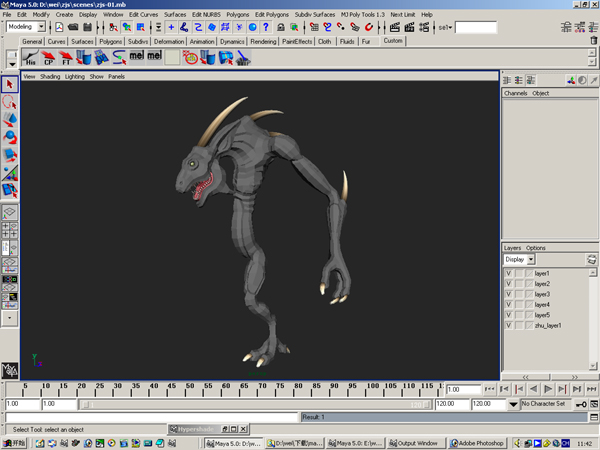The width and height of the screenshot is (600, 450).
Task: Open the Edit NURBS menu
Action: click(206, 15)
